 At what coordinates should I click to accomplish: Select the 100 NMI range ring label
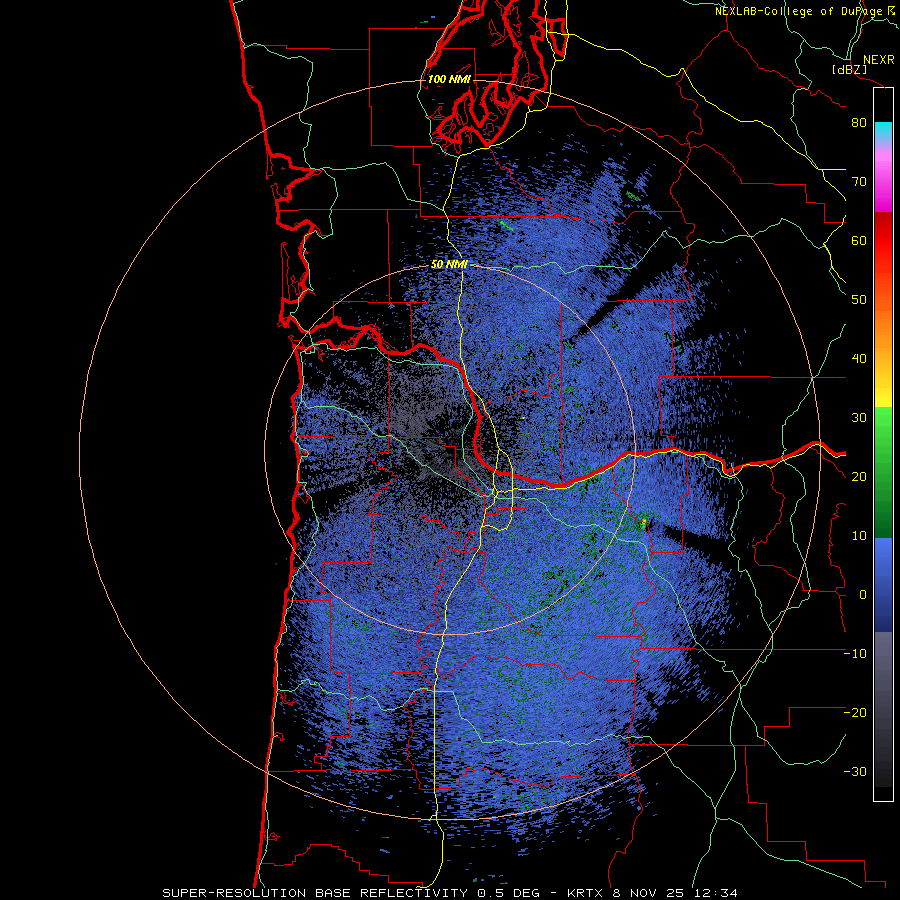coord(449,79)
